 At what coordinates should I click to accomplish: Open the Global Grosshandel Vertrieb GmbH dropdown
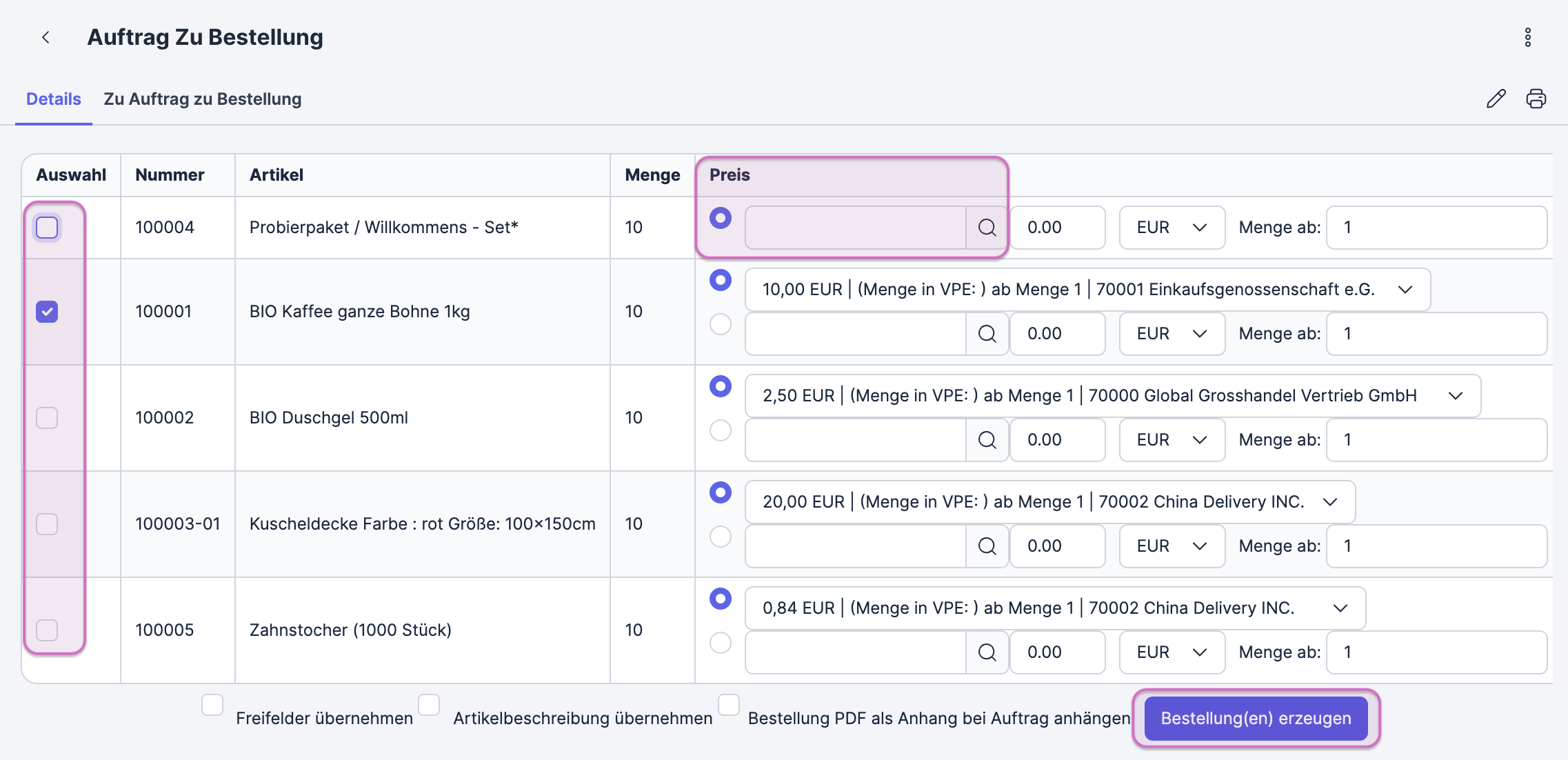1112,396
